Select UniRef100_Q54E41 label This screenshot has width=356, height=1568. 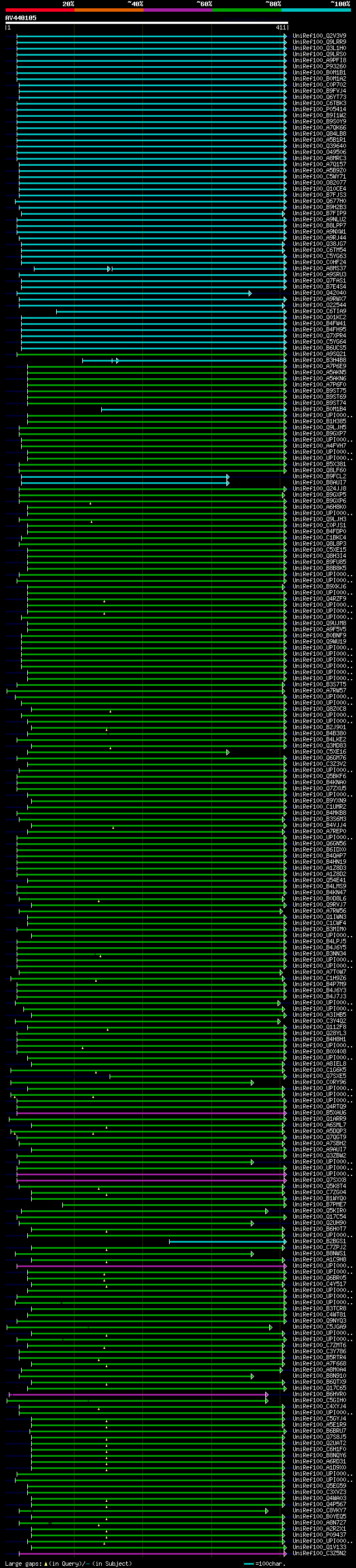point(319,880)
